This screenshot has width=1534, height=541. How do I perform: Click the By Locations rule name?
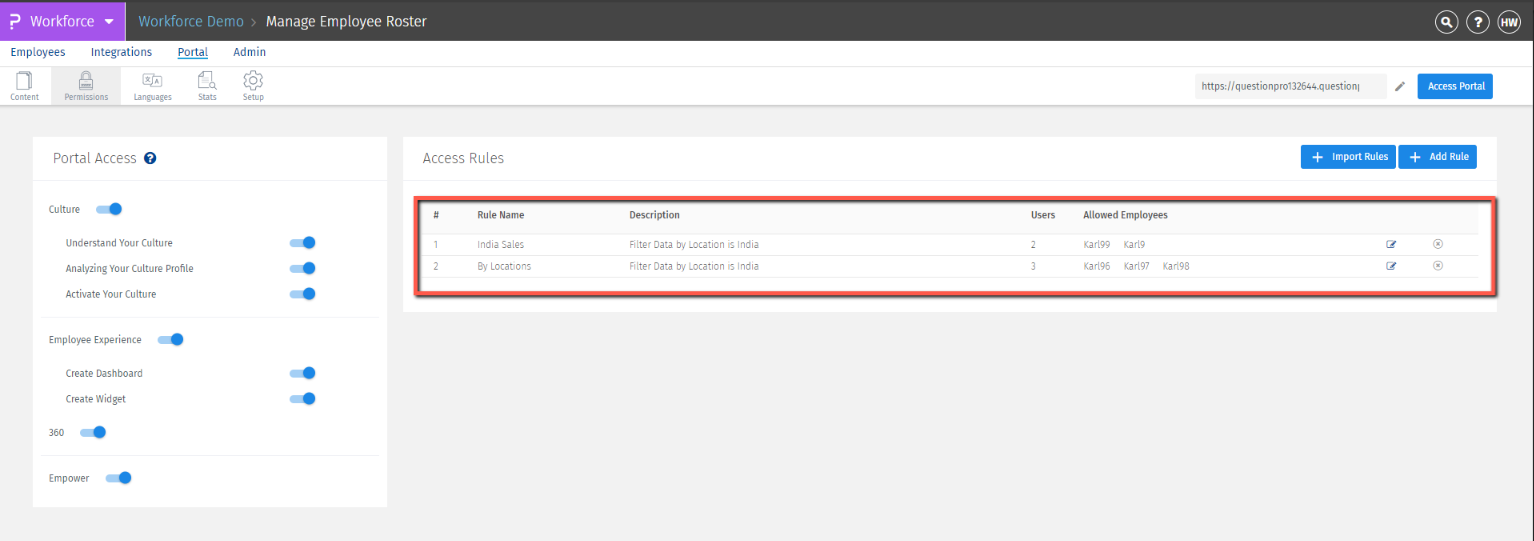pyautogui.click(x=504, y=266)
